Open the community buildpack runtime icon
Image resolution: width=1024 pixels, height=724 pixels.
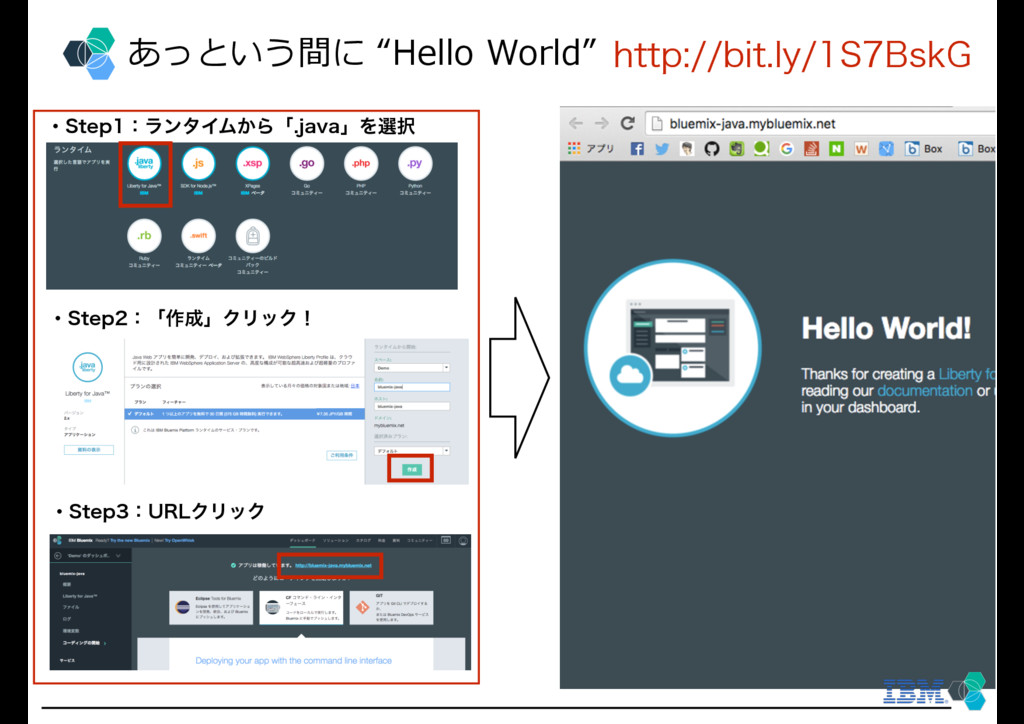pos(253,236)
